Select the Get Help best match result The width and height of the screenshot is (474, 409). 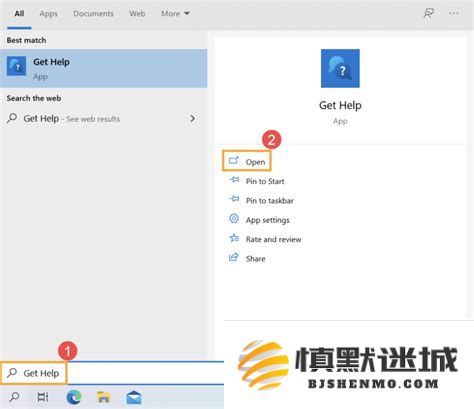click(x=103, y=68)
